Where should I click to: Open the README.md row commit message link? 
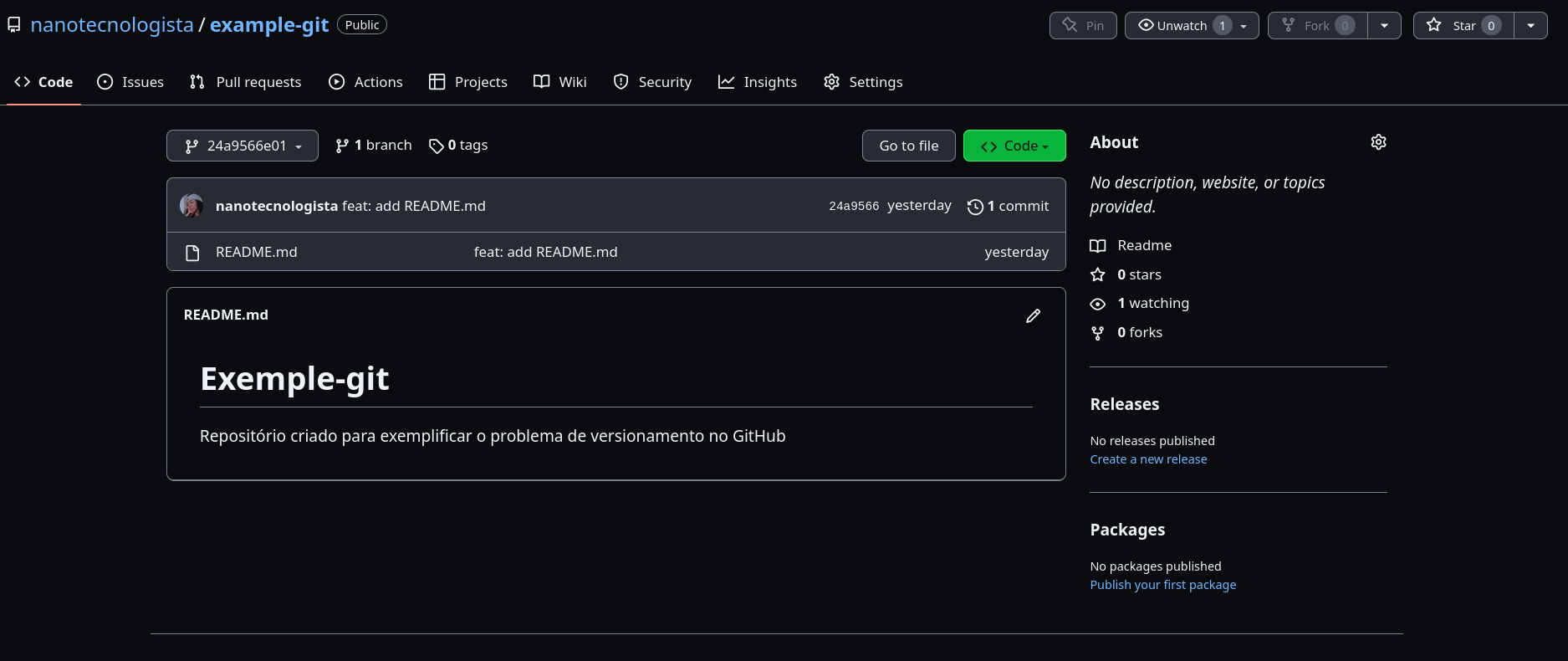546,252
